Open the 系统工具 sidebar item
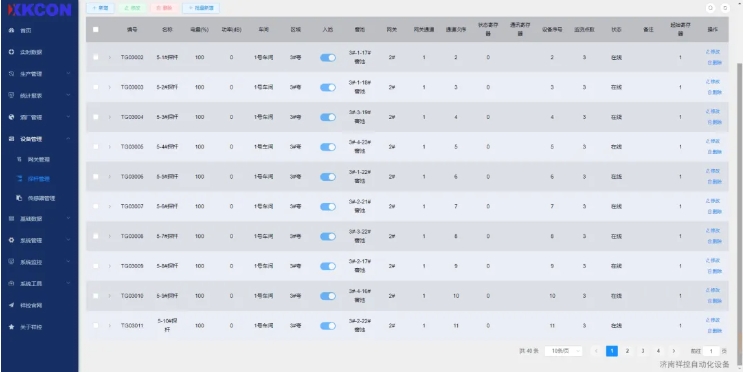 [31, 284]
